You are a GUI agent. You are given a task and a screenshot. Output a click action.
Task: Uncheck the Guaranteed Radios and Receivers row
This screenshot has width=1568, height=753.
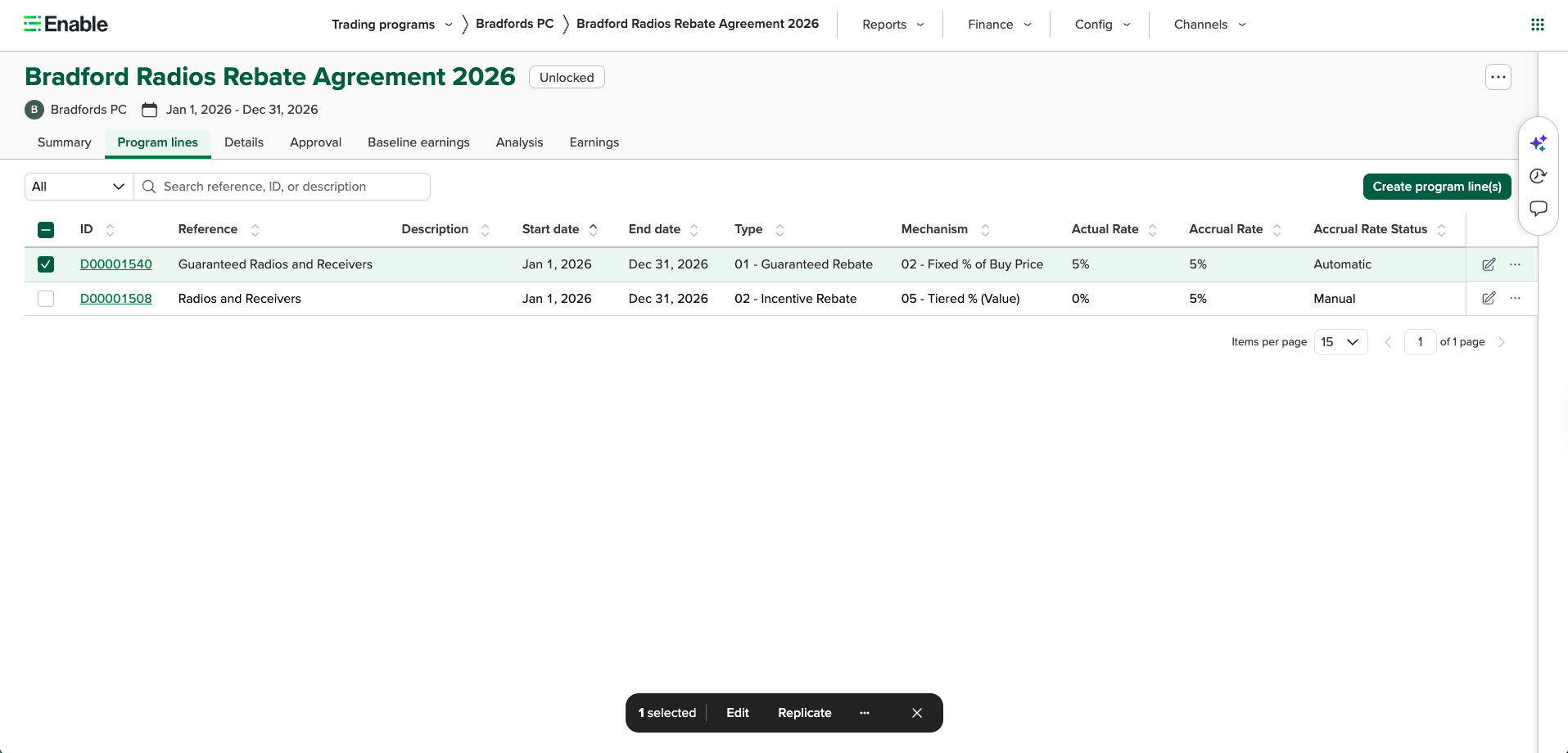(46, 264)
